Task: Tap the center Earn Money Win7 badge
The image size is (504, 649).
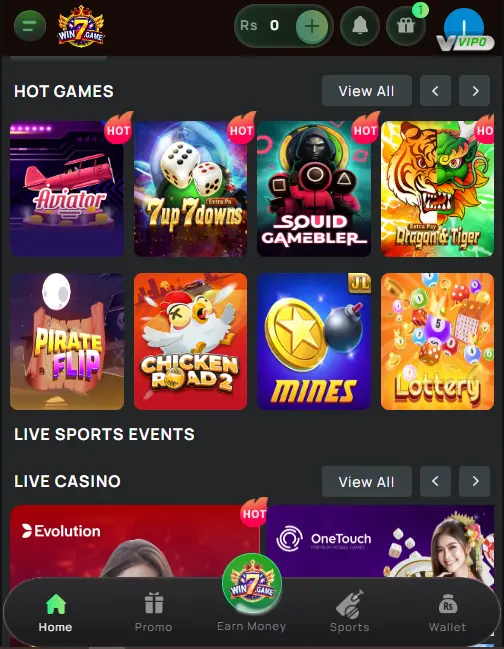Action: coord(252,584)
